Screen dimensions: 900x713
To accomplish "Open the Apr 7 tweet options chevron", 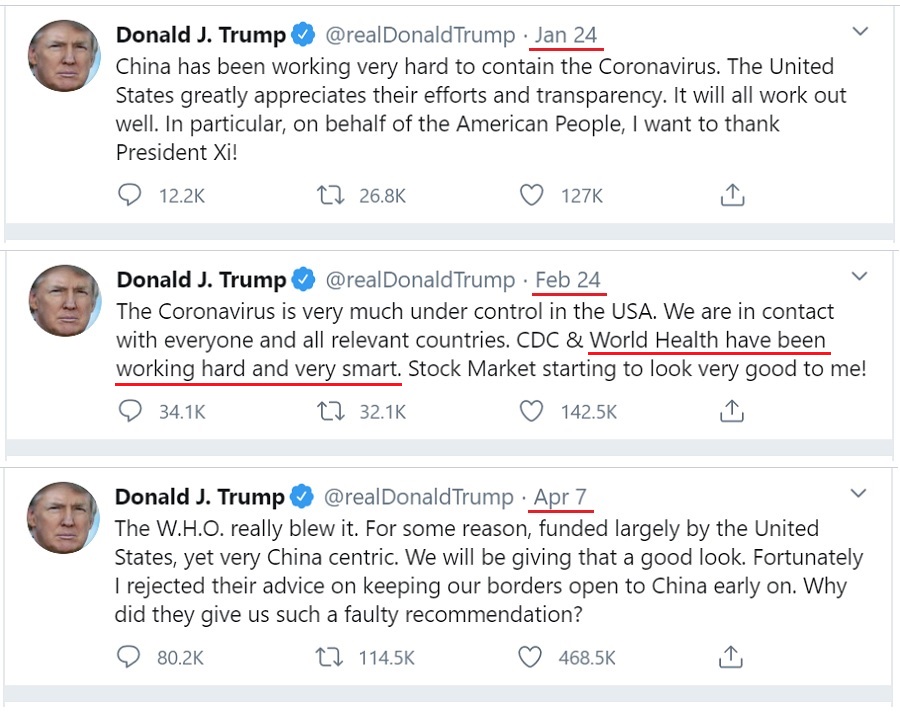I will pyautogui.click(x=859, y=494).
